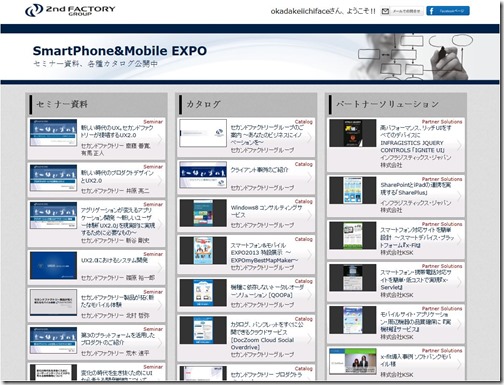
Task: Click the SmartPhone&Mobile EXPO banner title
Action: [120, 51]
